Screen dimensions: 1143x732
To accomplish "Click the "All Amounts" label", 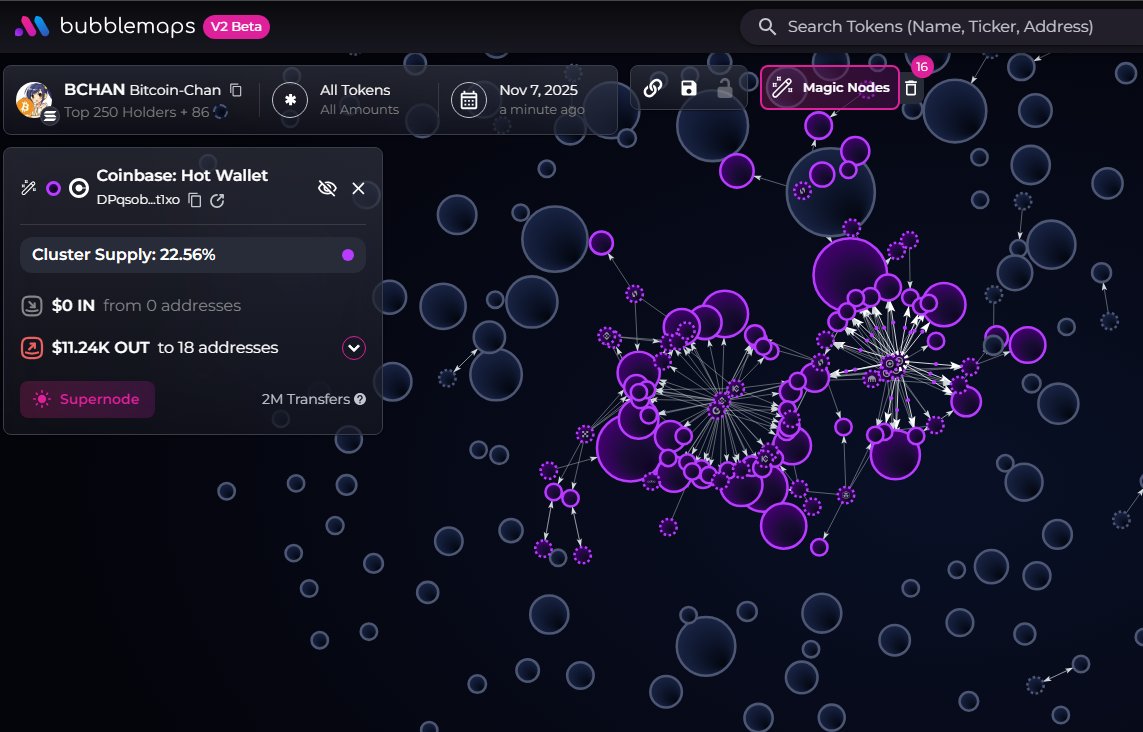I will pos(359,109).
